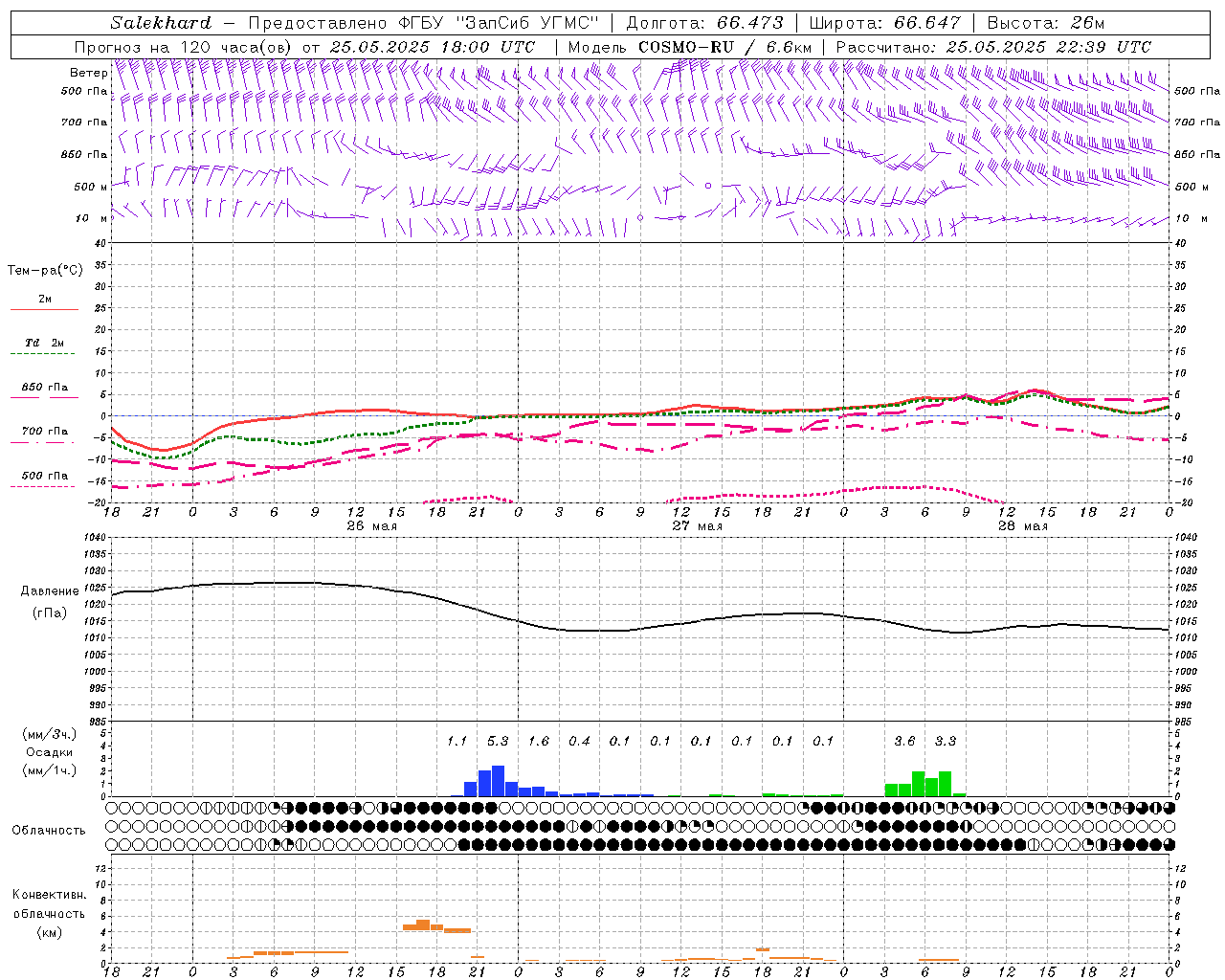The image size is (1225, 980).
Task: Click the tallest orange convective cloud bar
Action: click(x=423, y=924)
